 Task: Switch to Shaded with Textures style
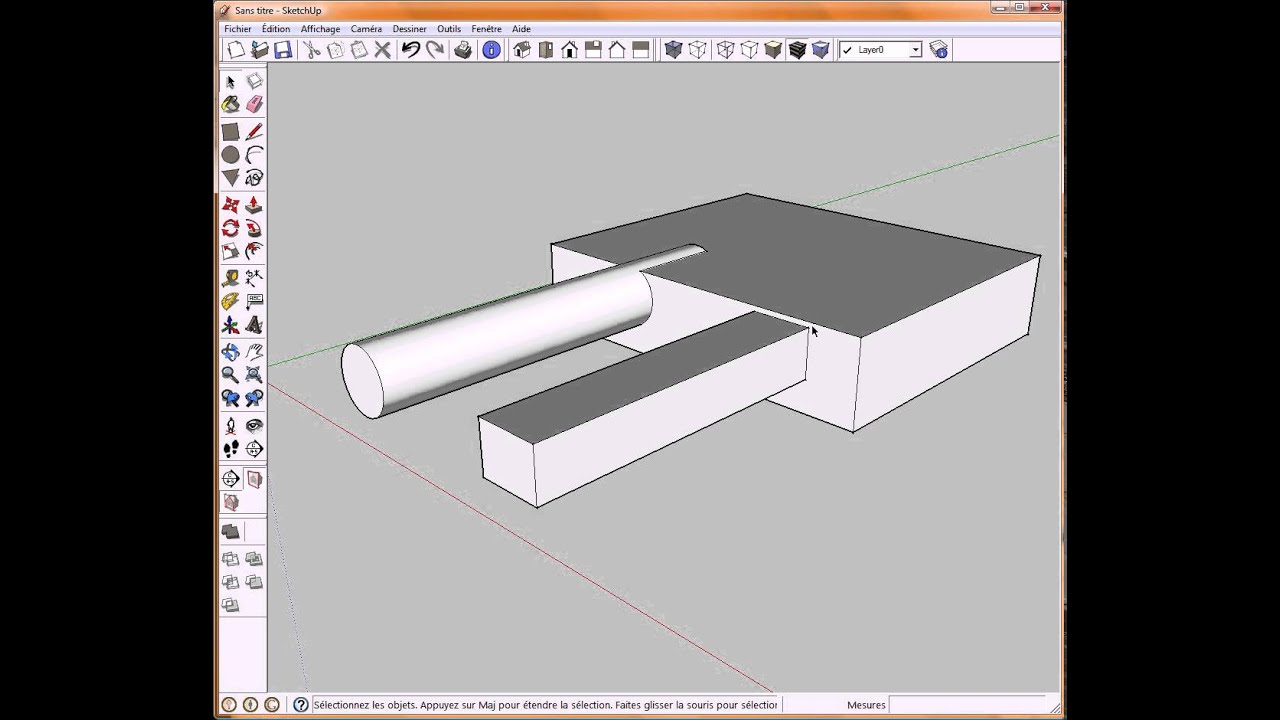[x=797, y=50]
